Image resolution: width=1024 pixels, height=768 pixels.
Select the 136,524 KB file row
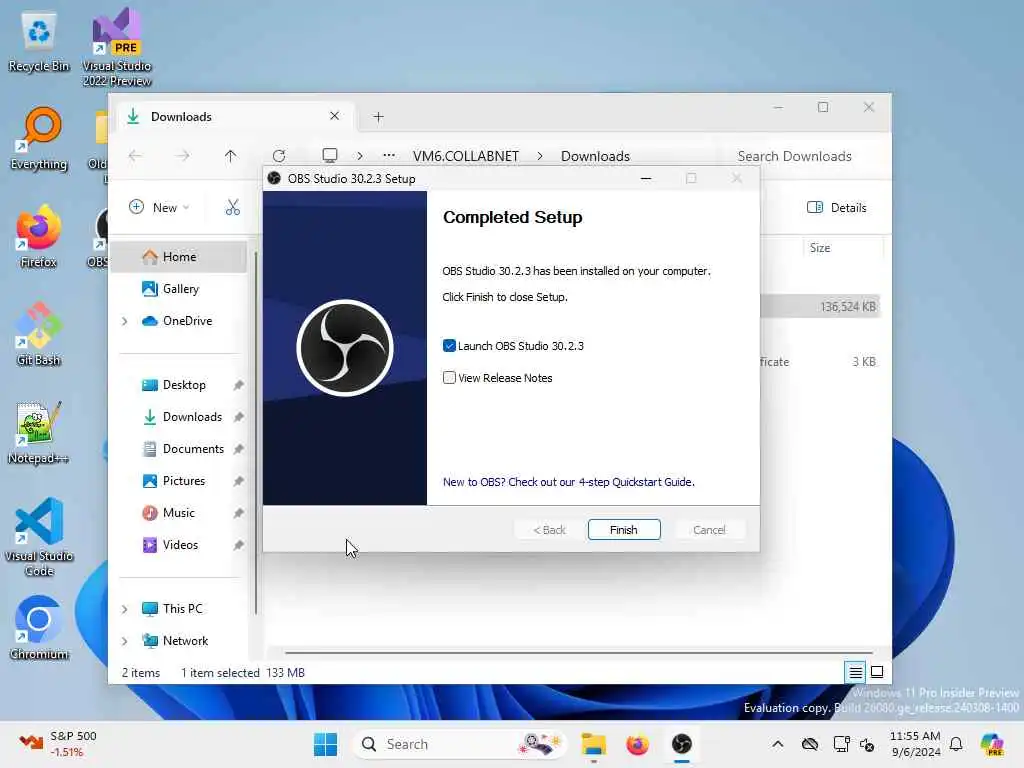click(x=820, y=307)
